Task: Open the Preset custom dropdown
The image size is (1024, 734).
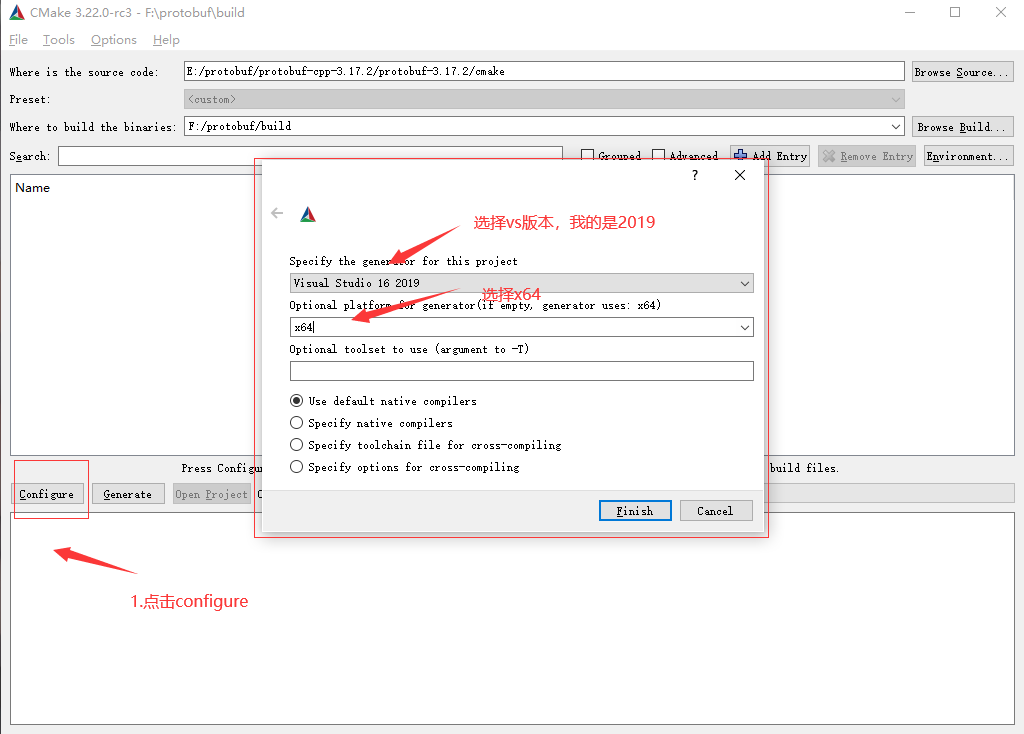Action: [544, 99]
